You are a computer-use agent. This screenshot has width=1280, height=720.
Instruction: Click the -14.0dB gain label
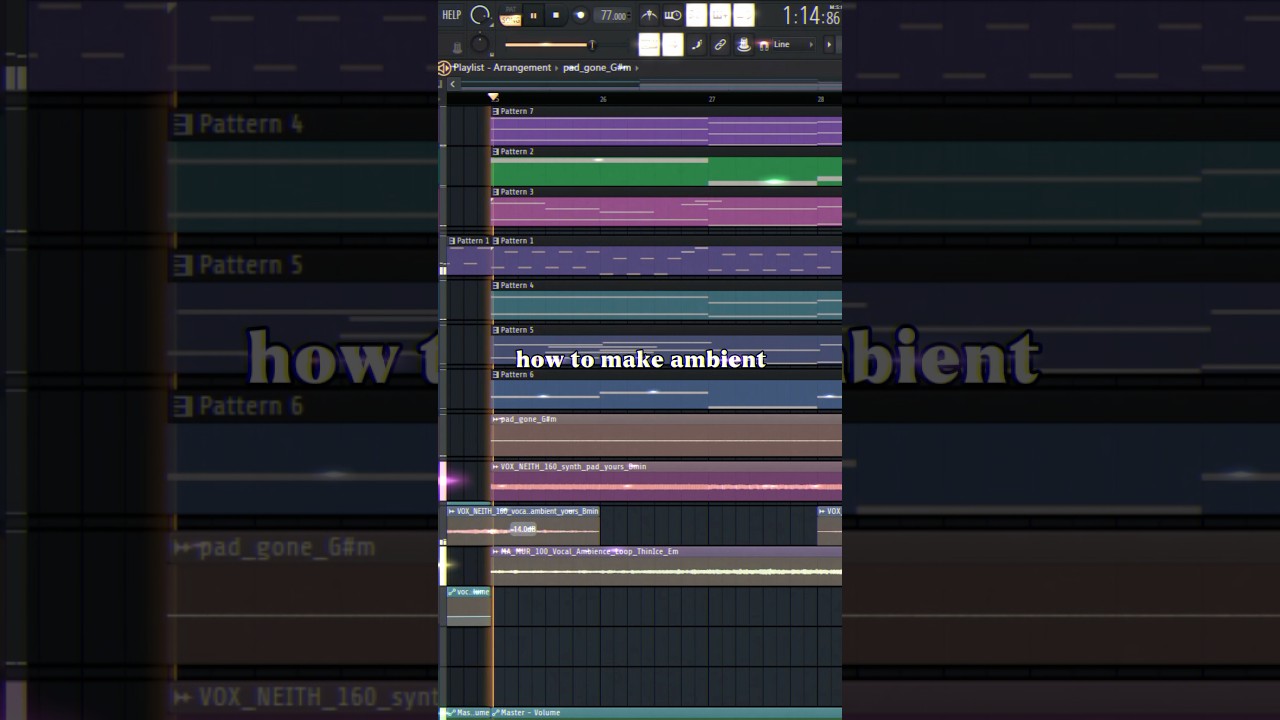point(524,529)
